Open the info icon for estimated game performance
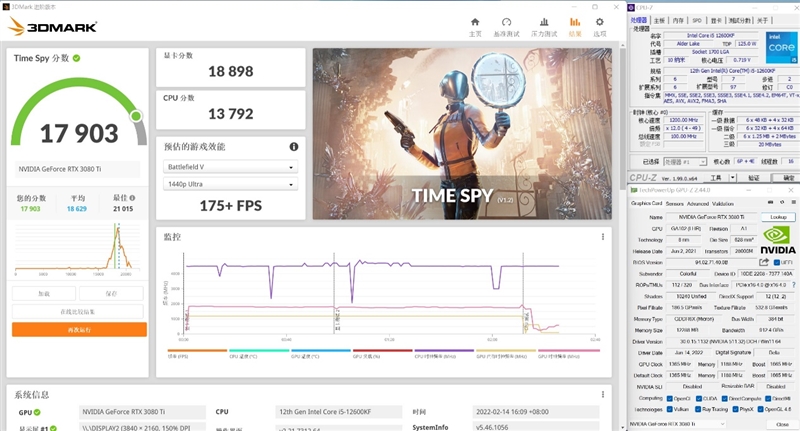Viewport: 800px width, 431px height. tap(294, 146)
